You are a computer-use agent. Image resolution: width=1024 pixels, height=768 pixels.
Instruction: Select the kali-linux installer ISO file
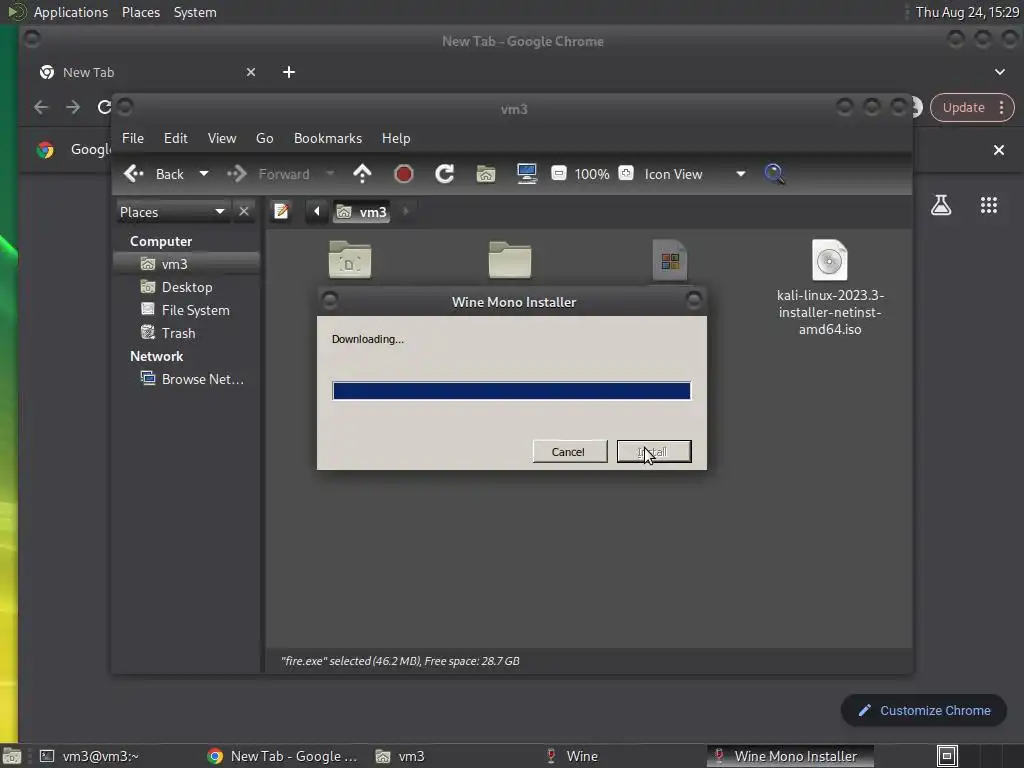pyautogui.click(x=829, y=288)
